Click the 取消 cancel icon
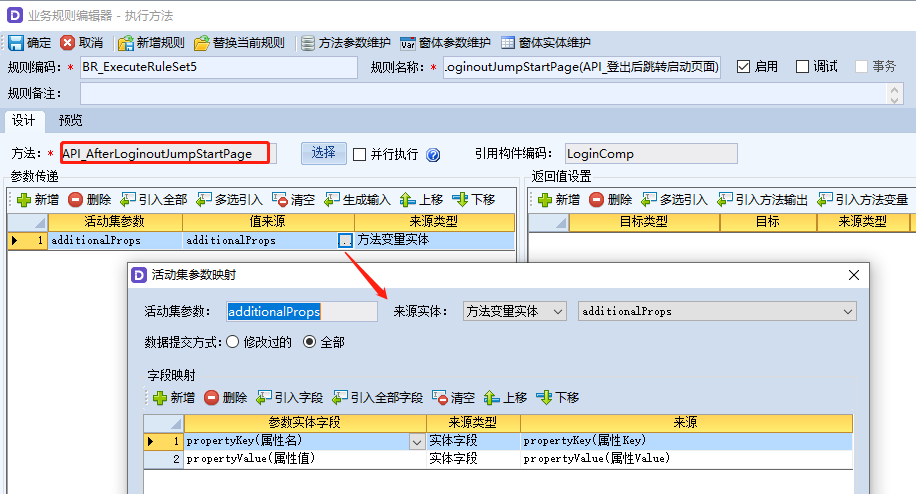916x494 pixels. point(67,43)
